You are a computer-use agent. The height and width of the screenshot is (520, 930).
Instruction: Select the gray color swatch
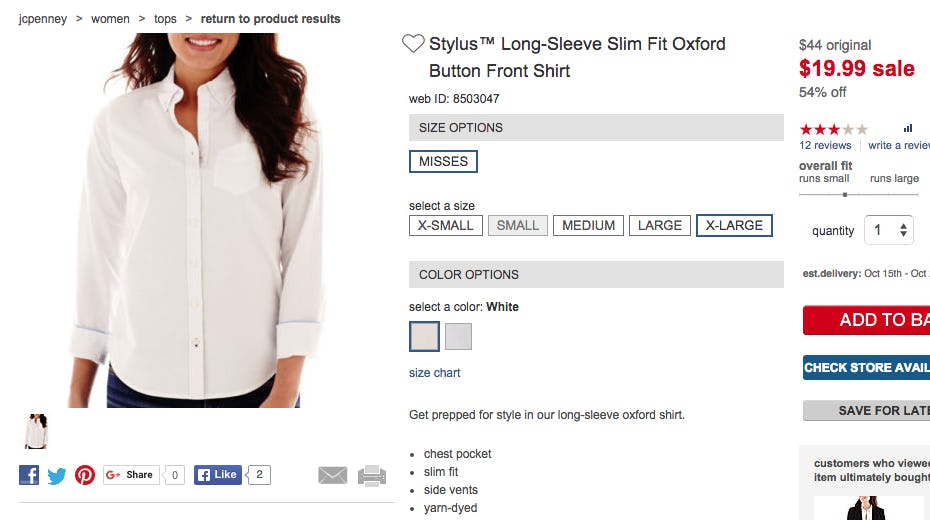coord(458,337)
